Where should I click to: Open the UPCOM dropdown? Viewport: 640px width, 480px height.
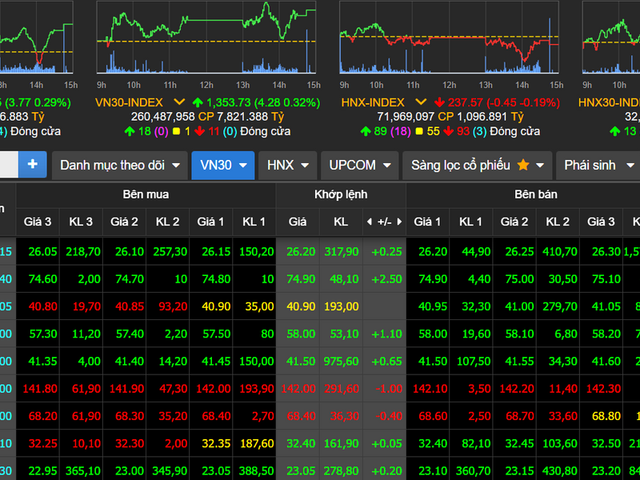click(359, 165)
